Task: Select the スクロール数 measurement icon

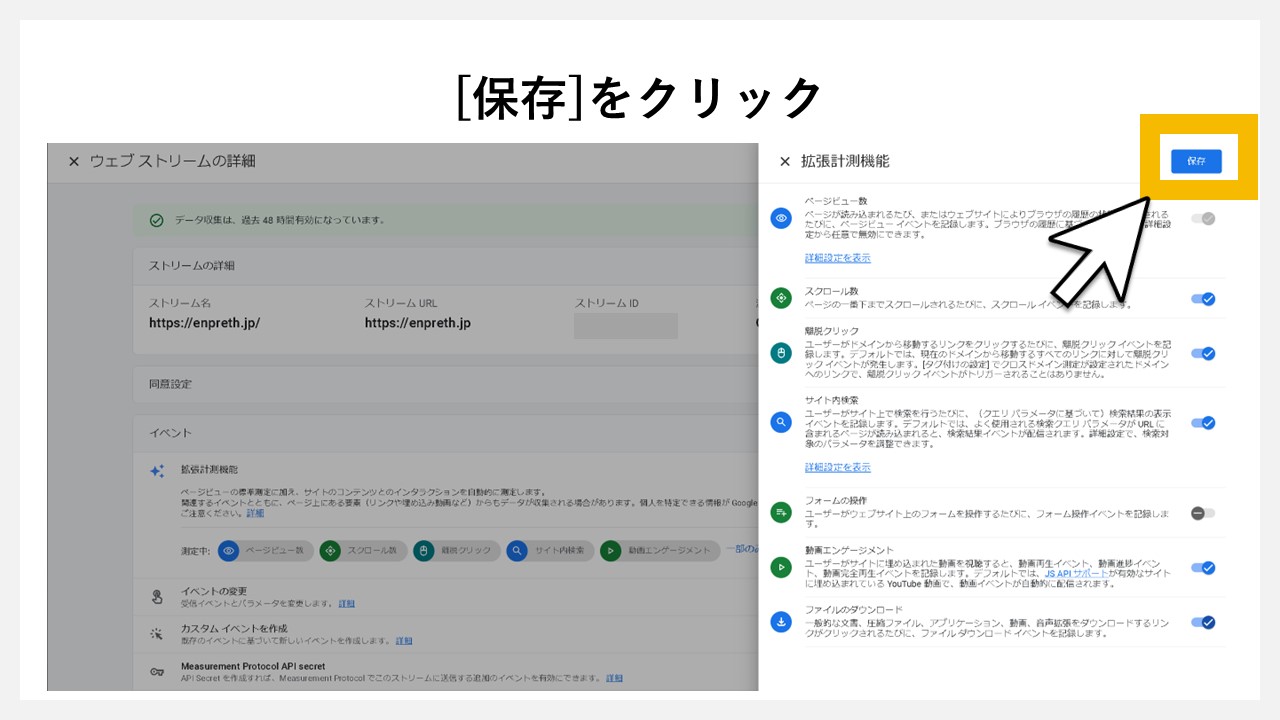Action: pos(781,298)
